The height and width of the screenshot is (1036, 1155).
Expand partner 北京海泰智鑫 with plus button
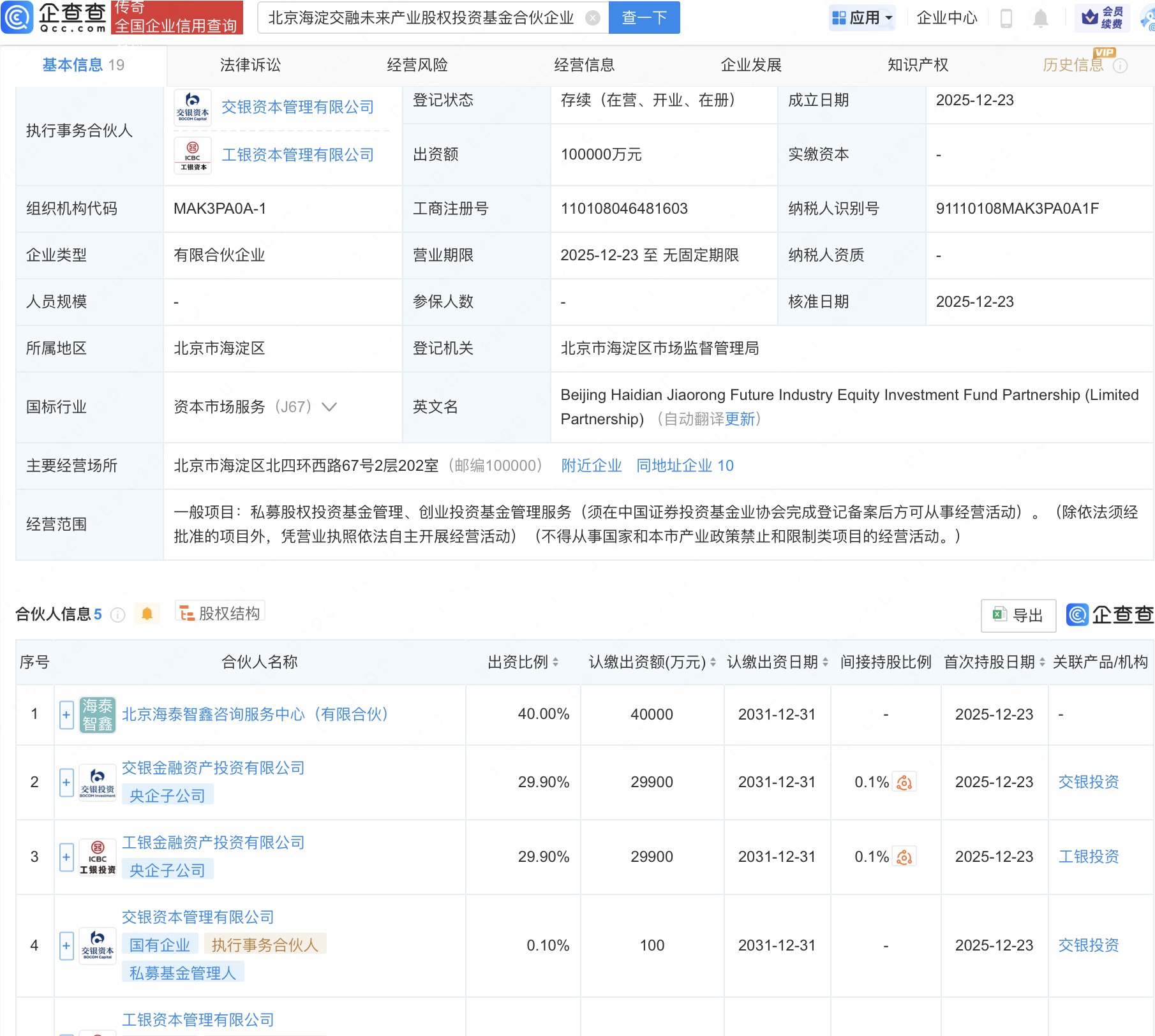(66, 715)
